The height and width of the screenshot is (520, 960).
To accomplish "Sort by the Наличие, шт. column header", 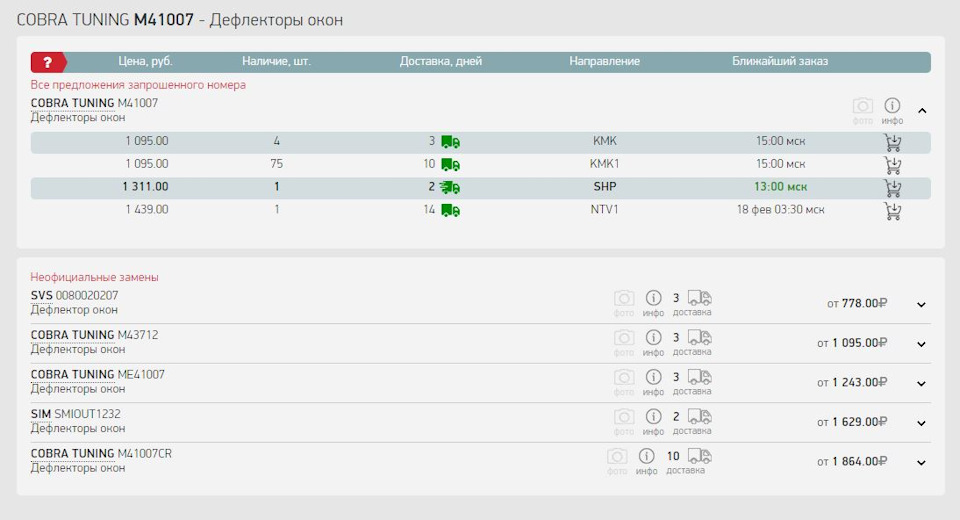I will point(276,61).
